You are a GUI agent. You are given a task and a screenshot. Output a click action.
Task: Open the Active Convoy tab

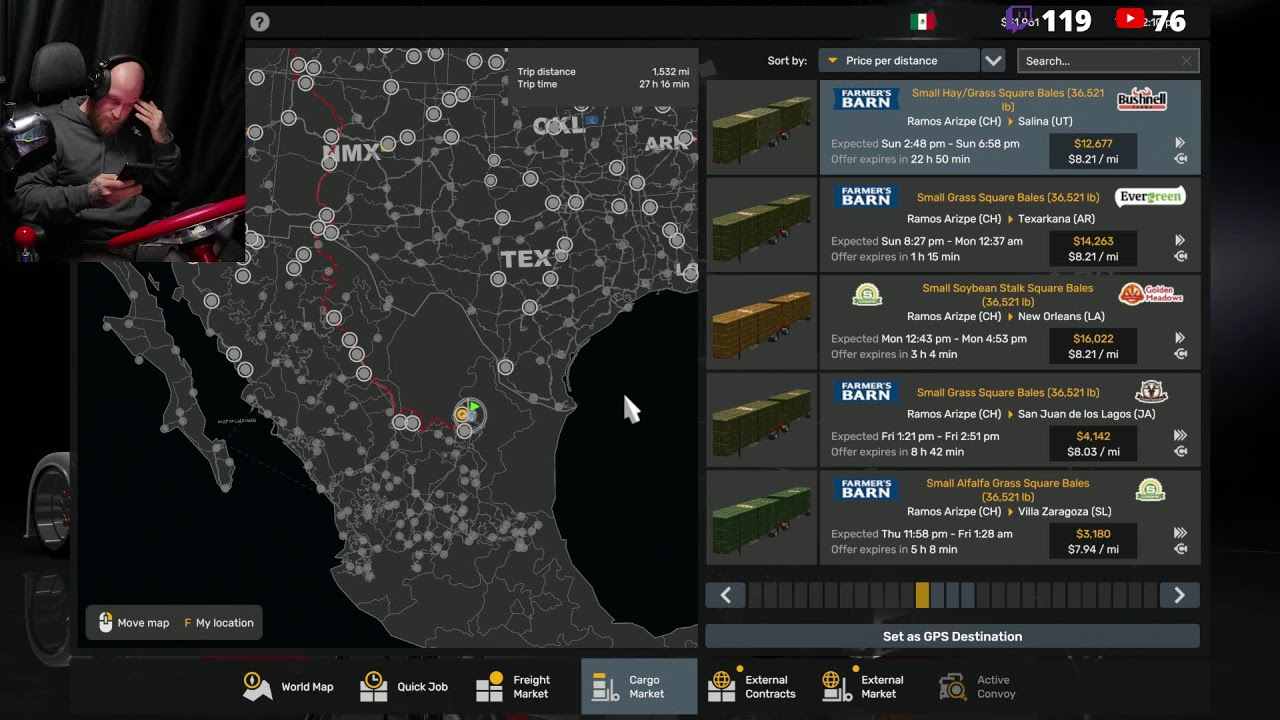(978, 687)
